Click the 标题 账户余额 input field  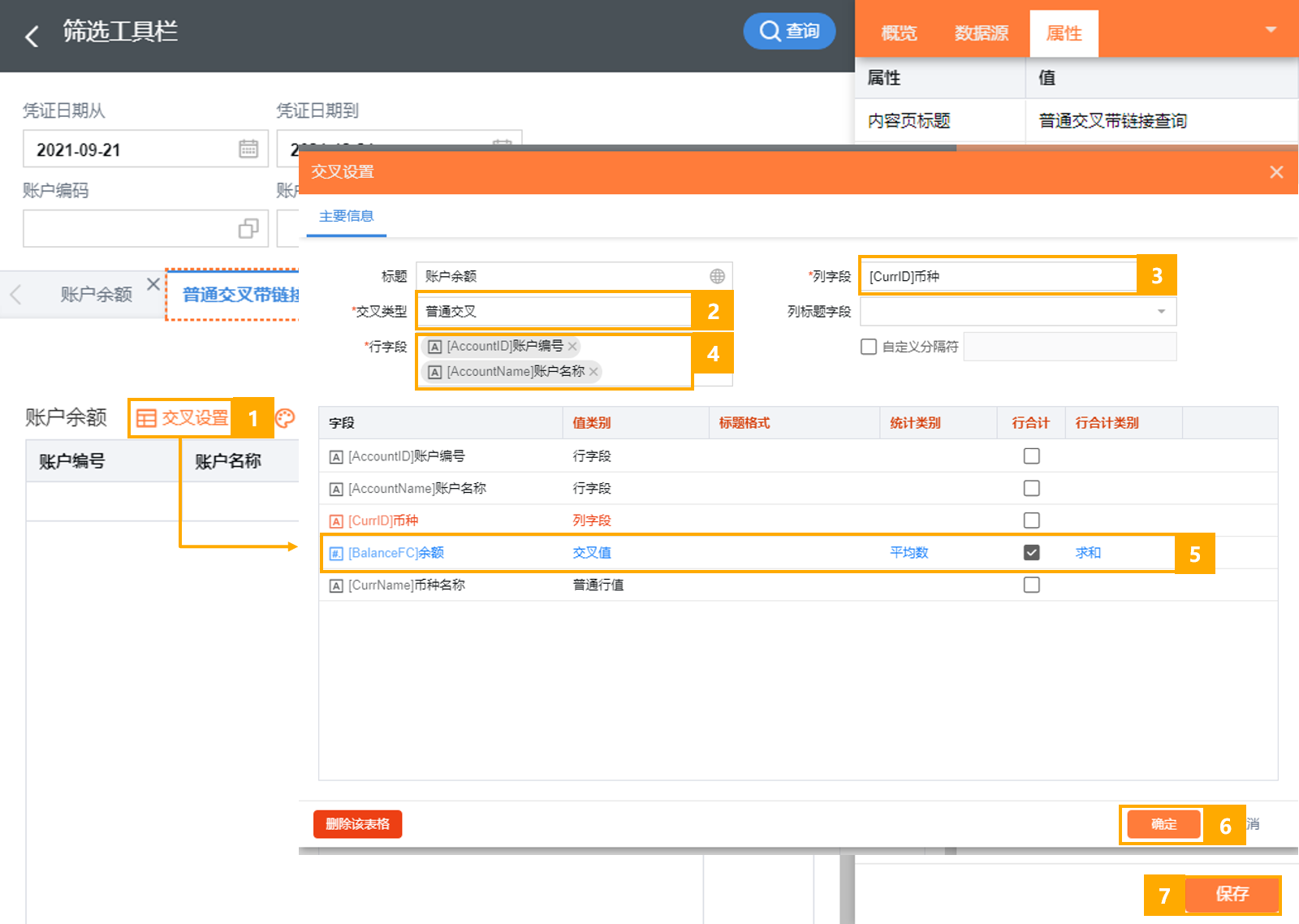(574, 276)
